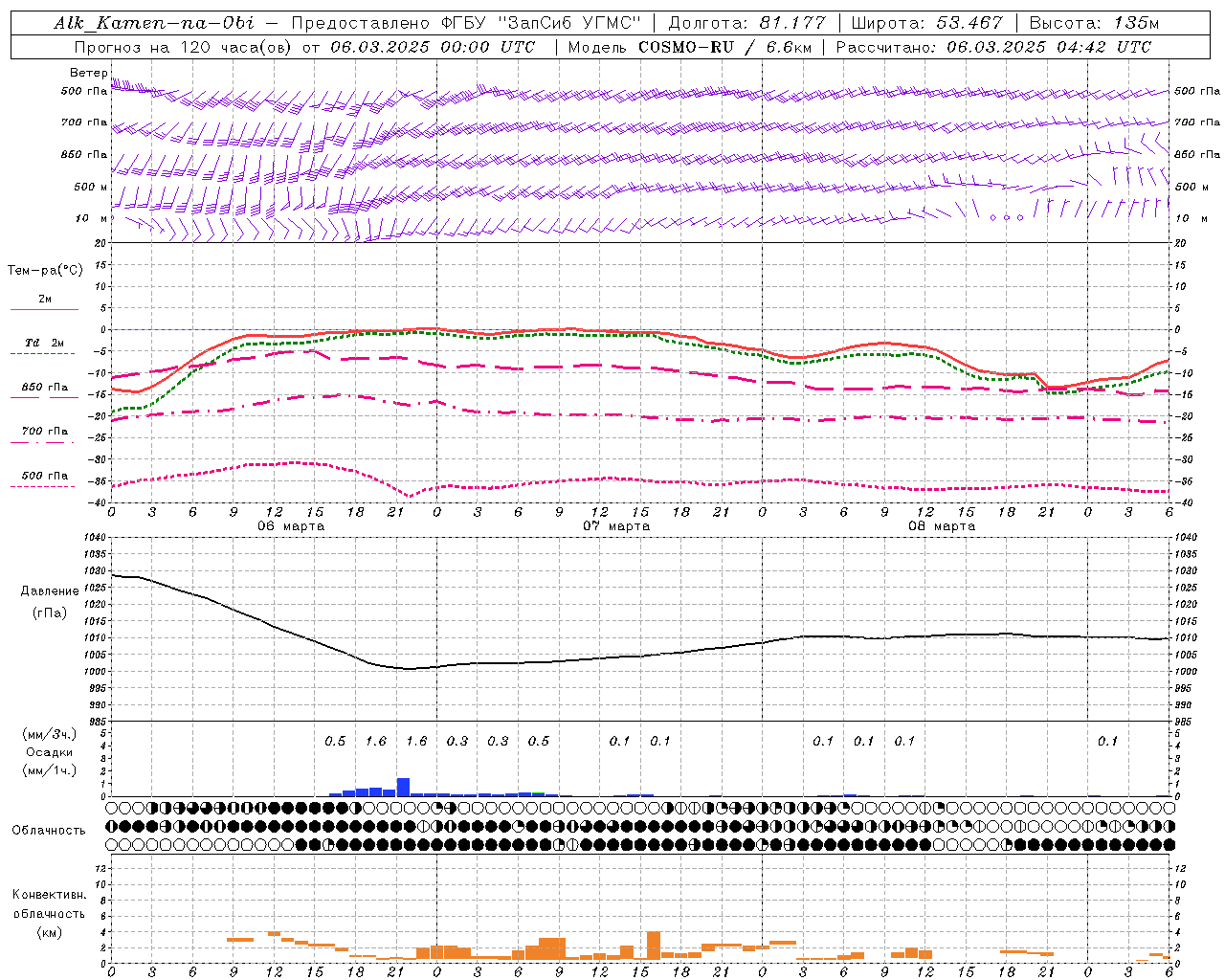Click the 'Давление' pressure panel label
Image resolution: width=1225 pixels, height=980 pixels.
(x=50, y=590)
